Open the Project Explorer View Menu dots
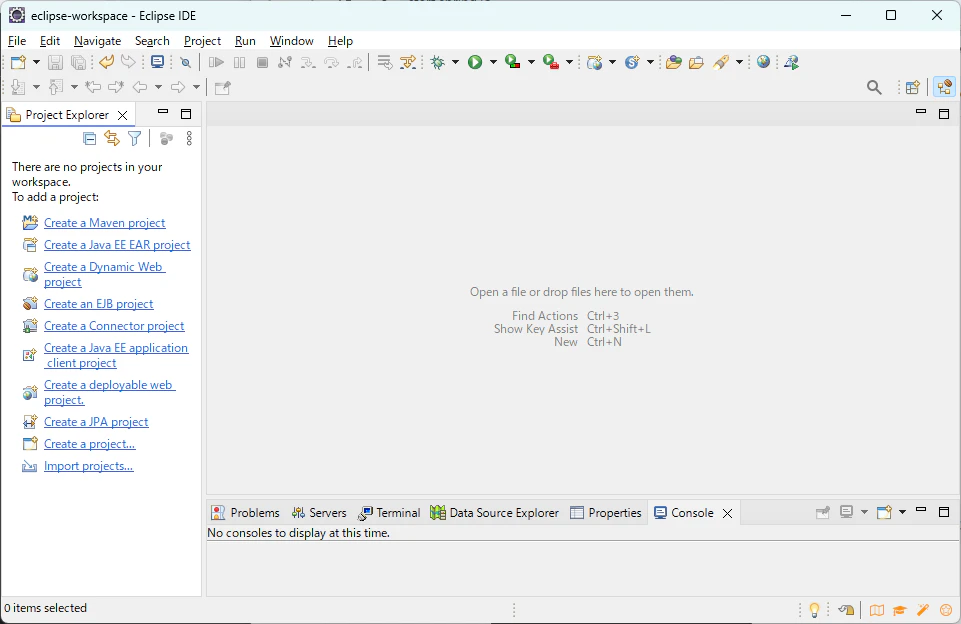The image size is (961, 624). pyautogui.click(x=189, y=139)
